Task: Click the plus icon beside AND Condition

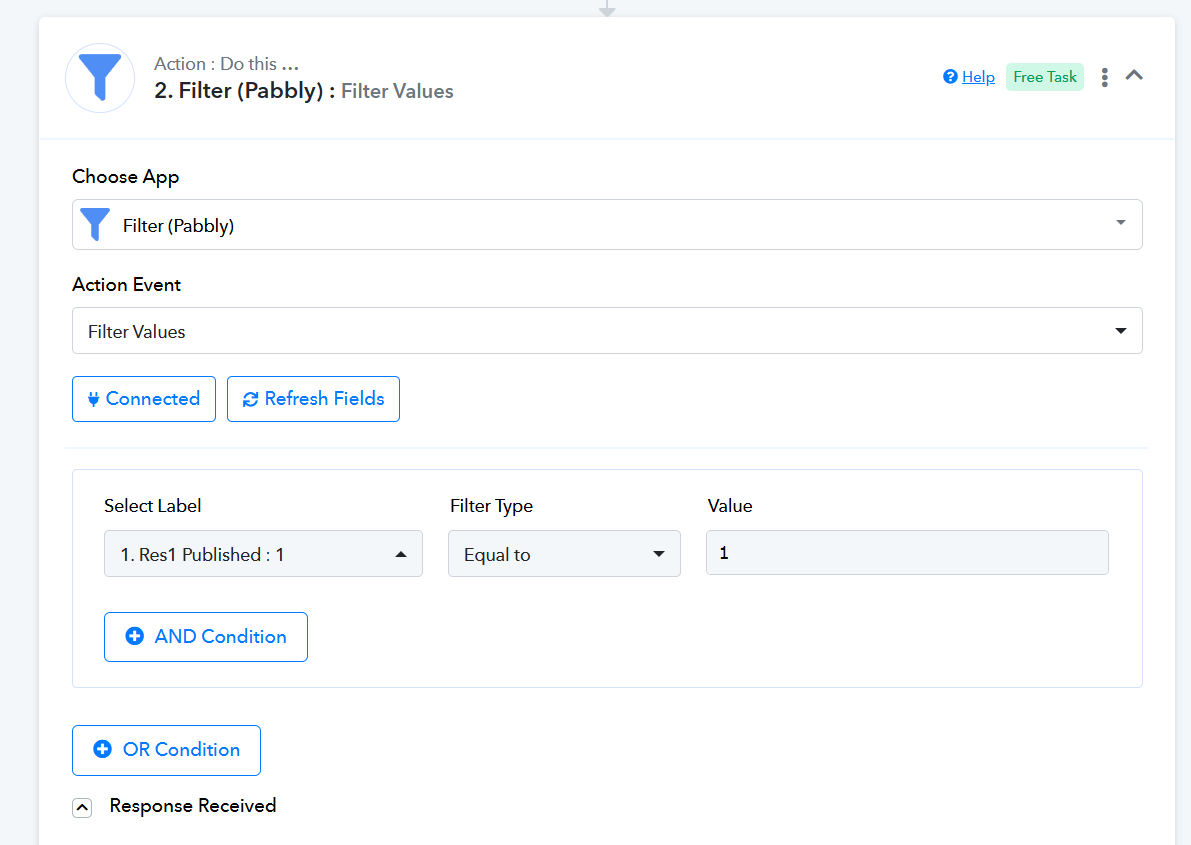Action: click(x=135, y=637)
